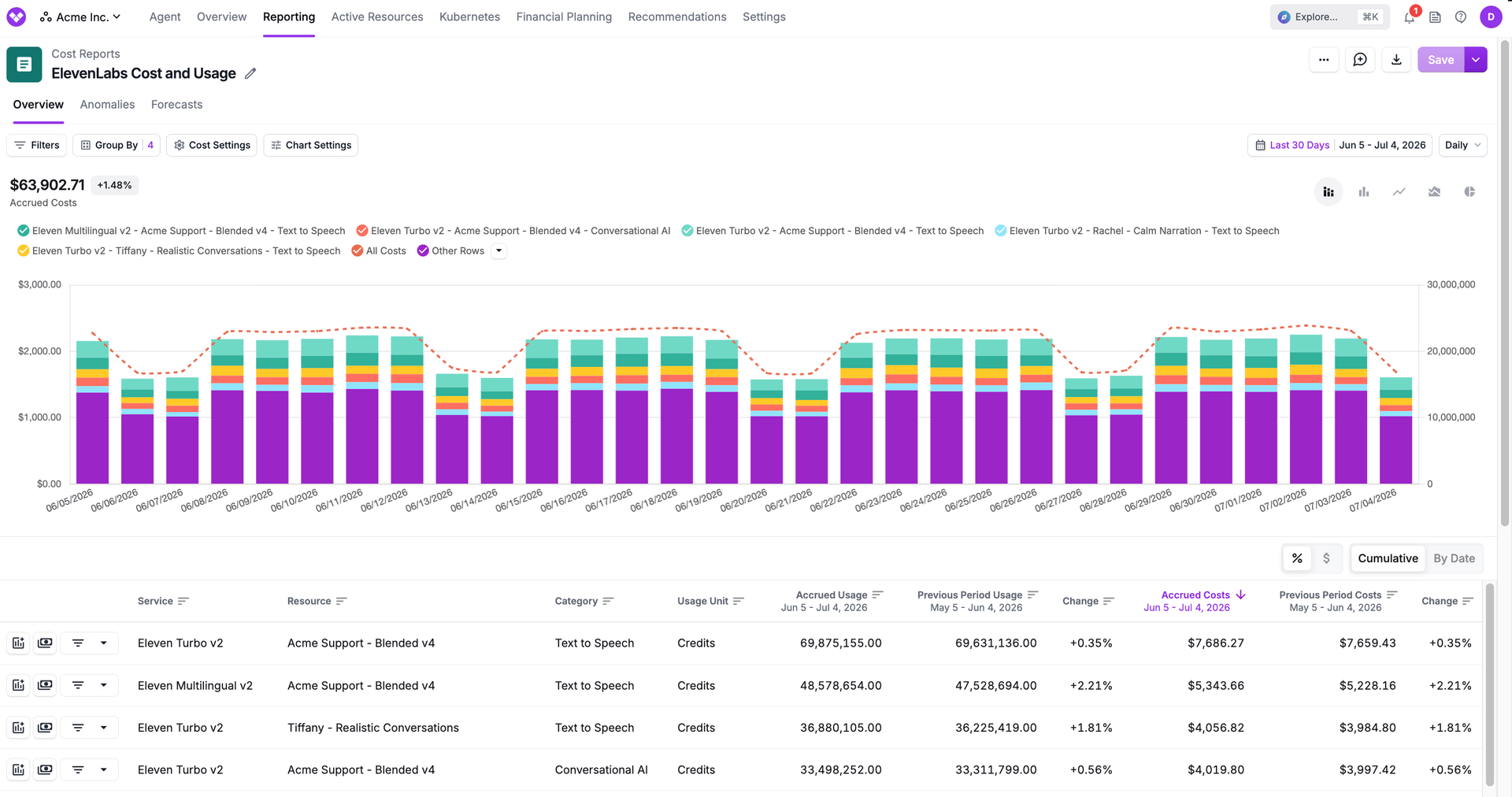This screenshot has height=797, width=1512.
Task: Click resource view icon in Eleven Multilingual v2 row
Action: (45, 685)
